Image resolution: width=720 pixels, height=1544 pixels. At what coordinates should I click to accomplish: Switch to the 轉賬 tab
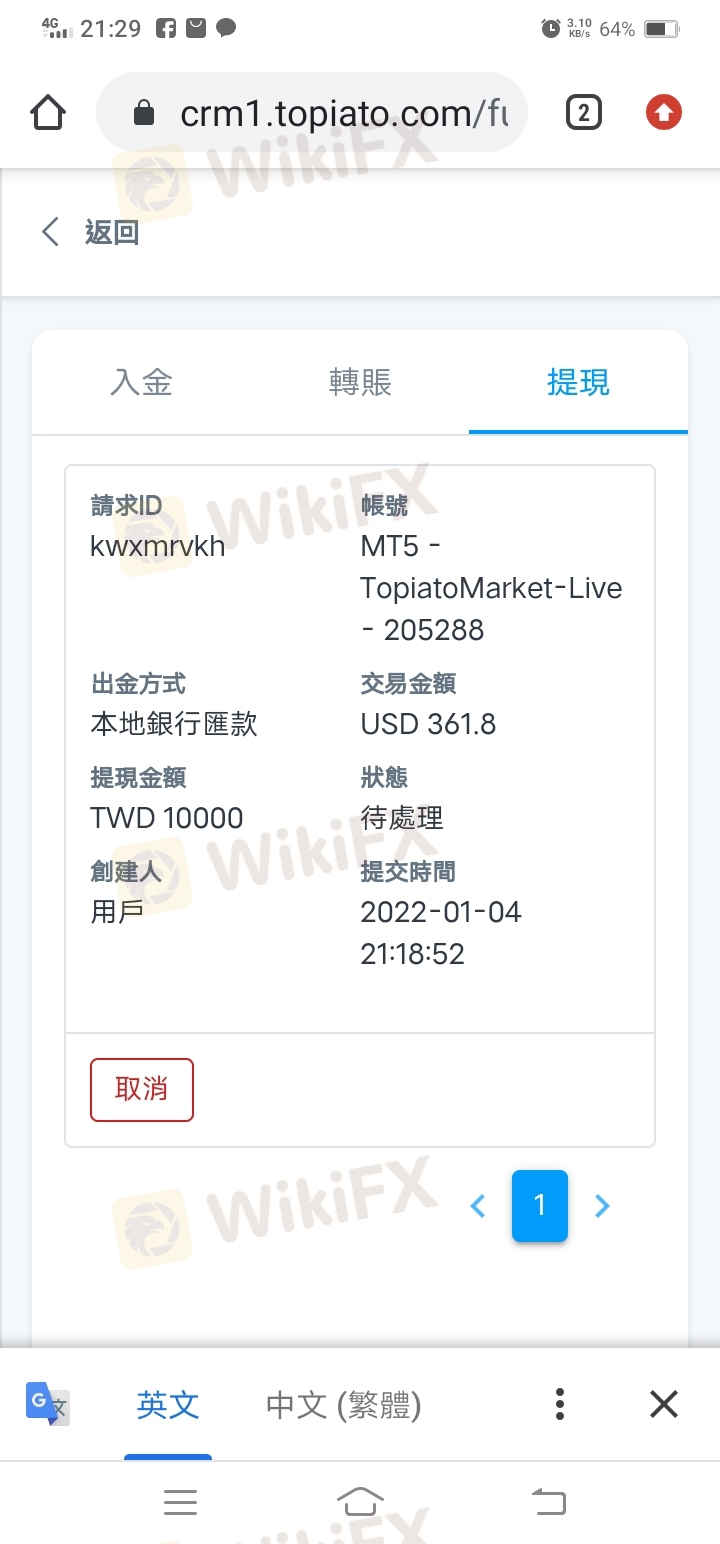(x=360, y=382)
